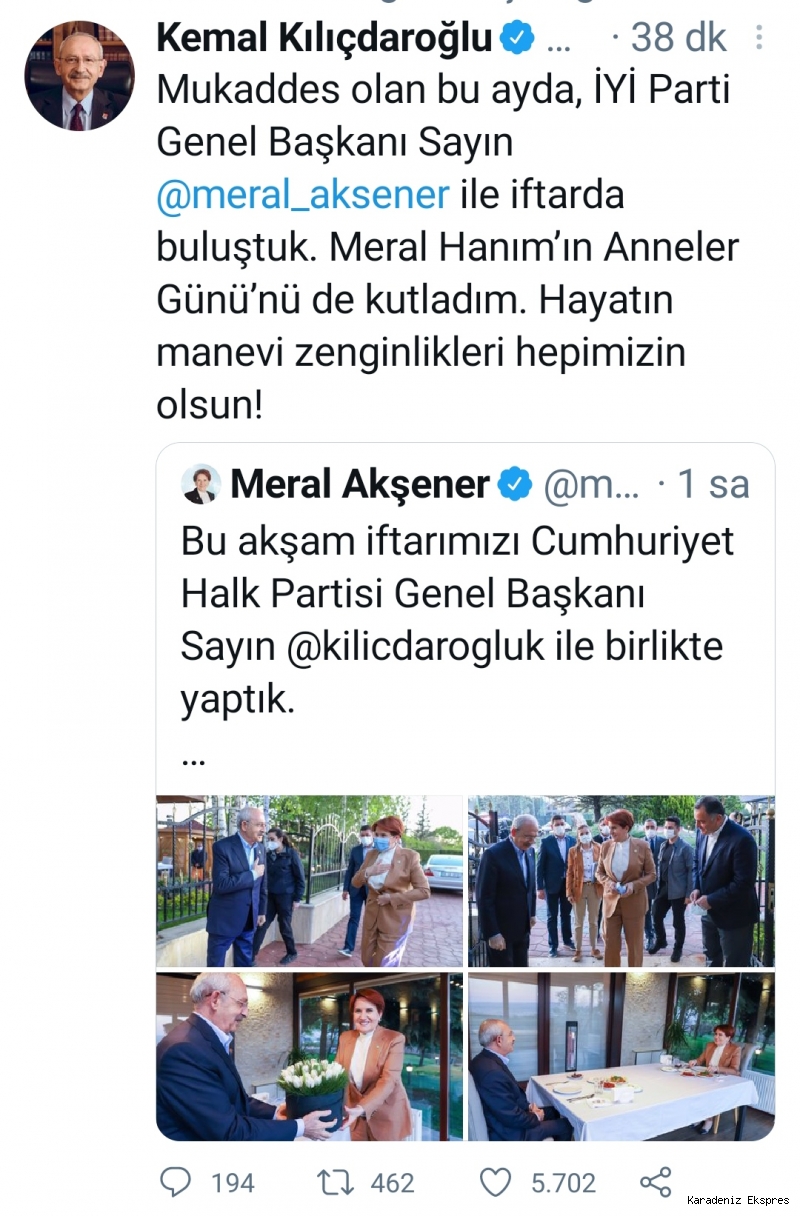
Task: Tap the retweet arrows icon
Action: [334, 1183]
